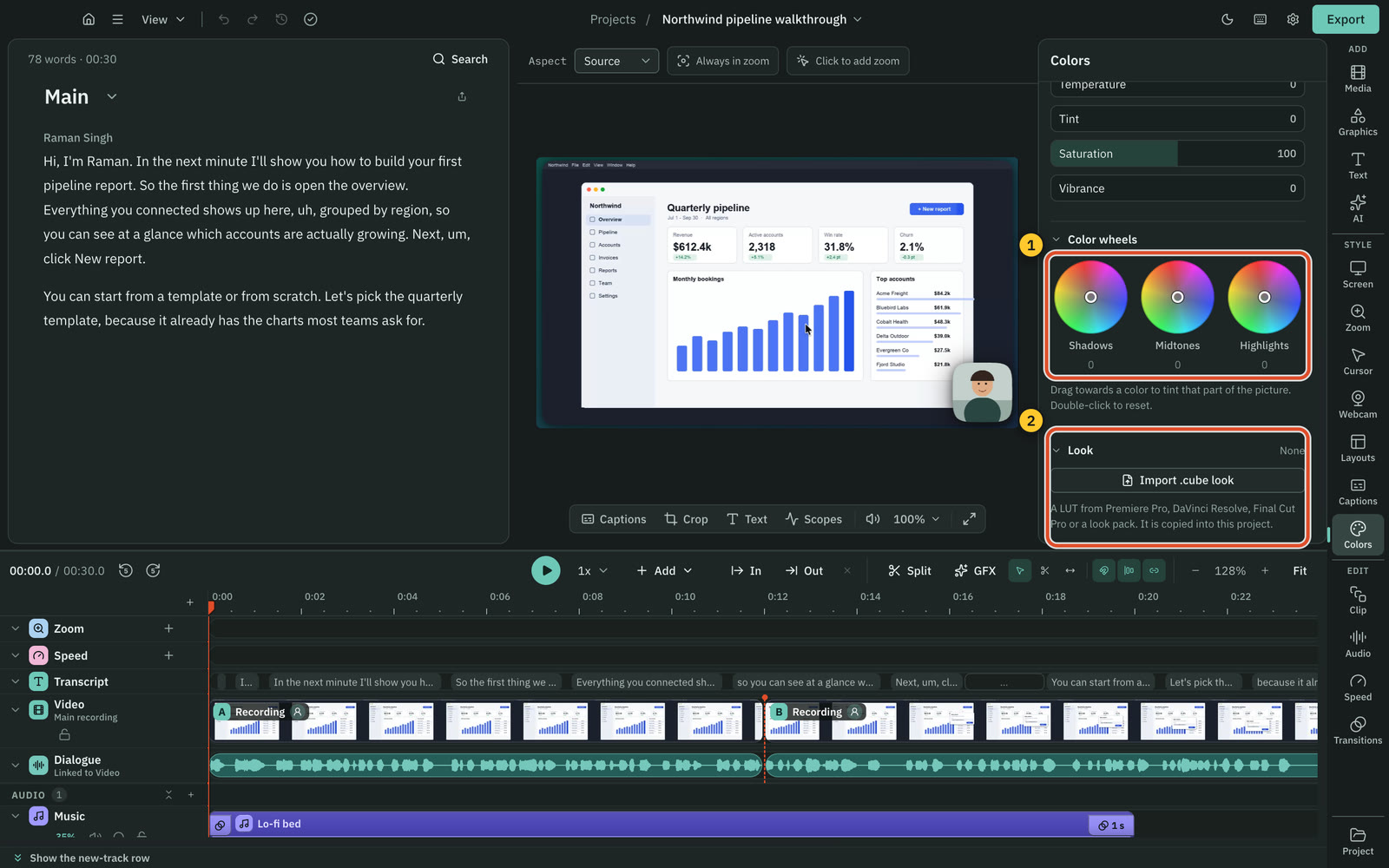This screenshot has height=868, width=1389.
Task: Open the Layouts panel
Action: pyautogui.click(x=1358, y=448)
